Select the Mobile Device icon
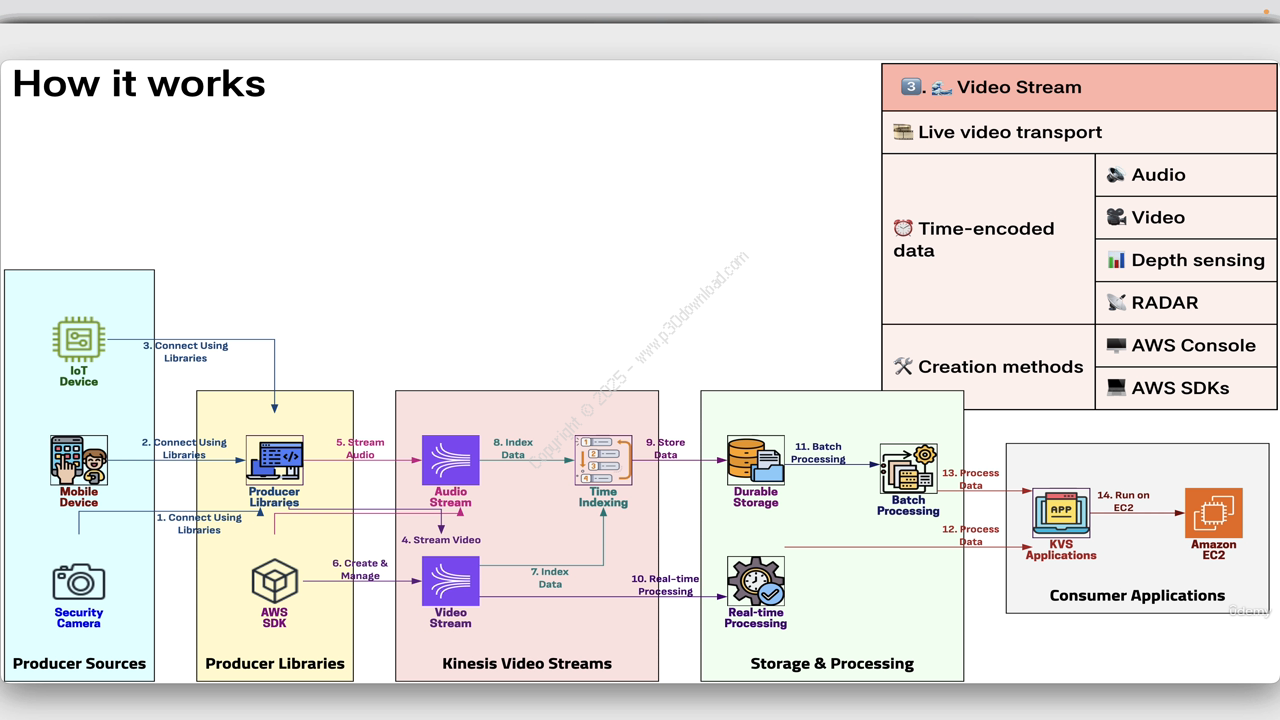Screen dimensions: 1280x720 (x=79, y=460)
